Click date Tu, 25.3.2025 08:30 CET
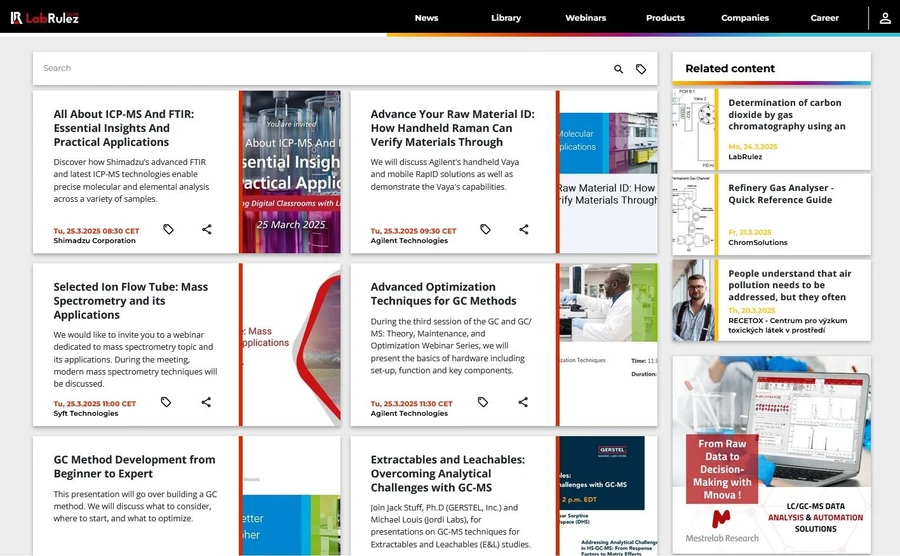The width and height of the screenshot is (900, 556). (96, 231)
